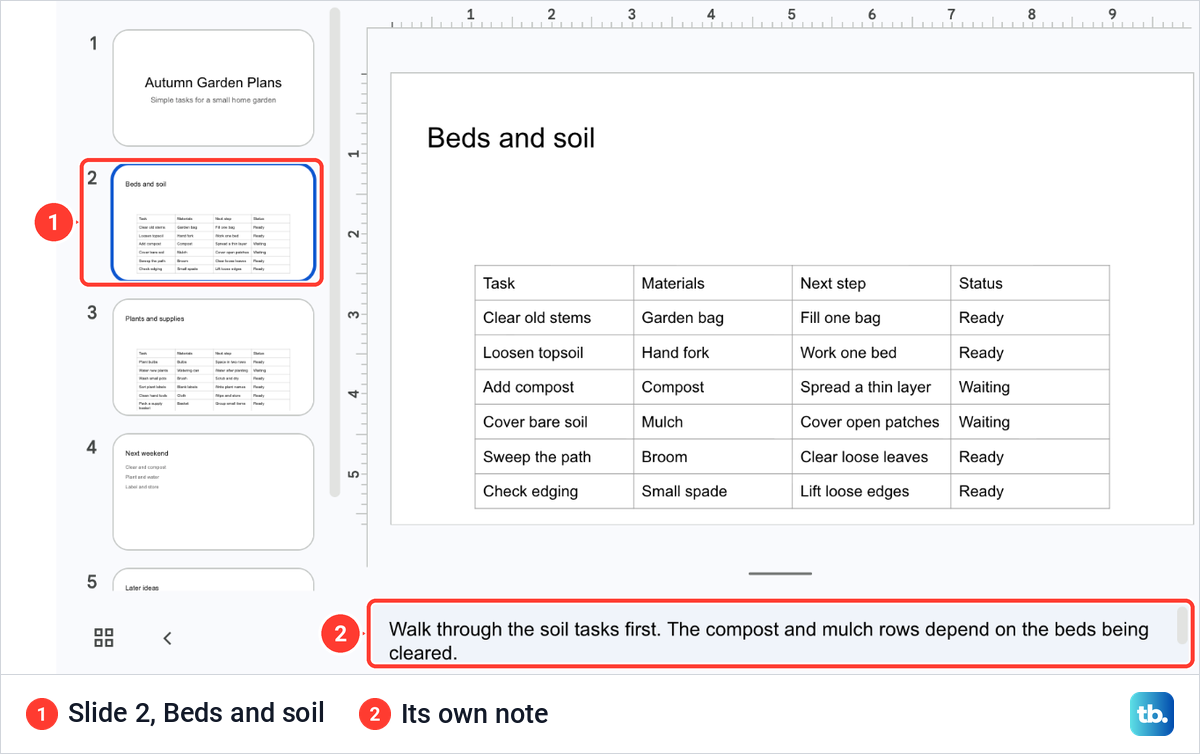
Task: Click the speaker notes scrollbar
Action: point(1182,624)
